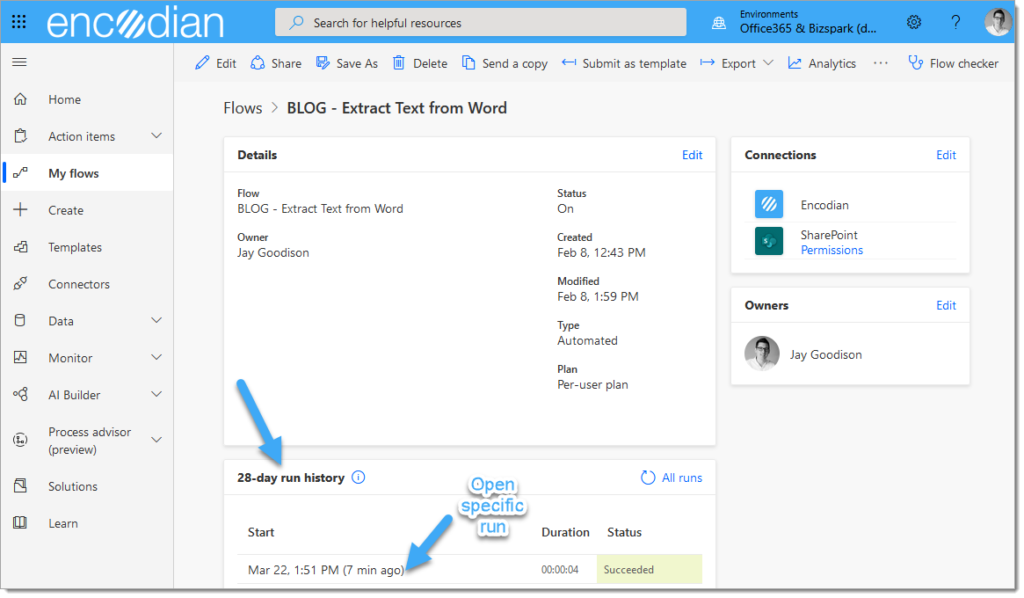Open Jay Goodison owner avatar
1024x598 pixels.
pyautogui.click(x=762, y=354)
